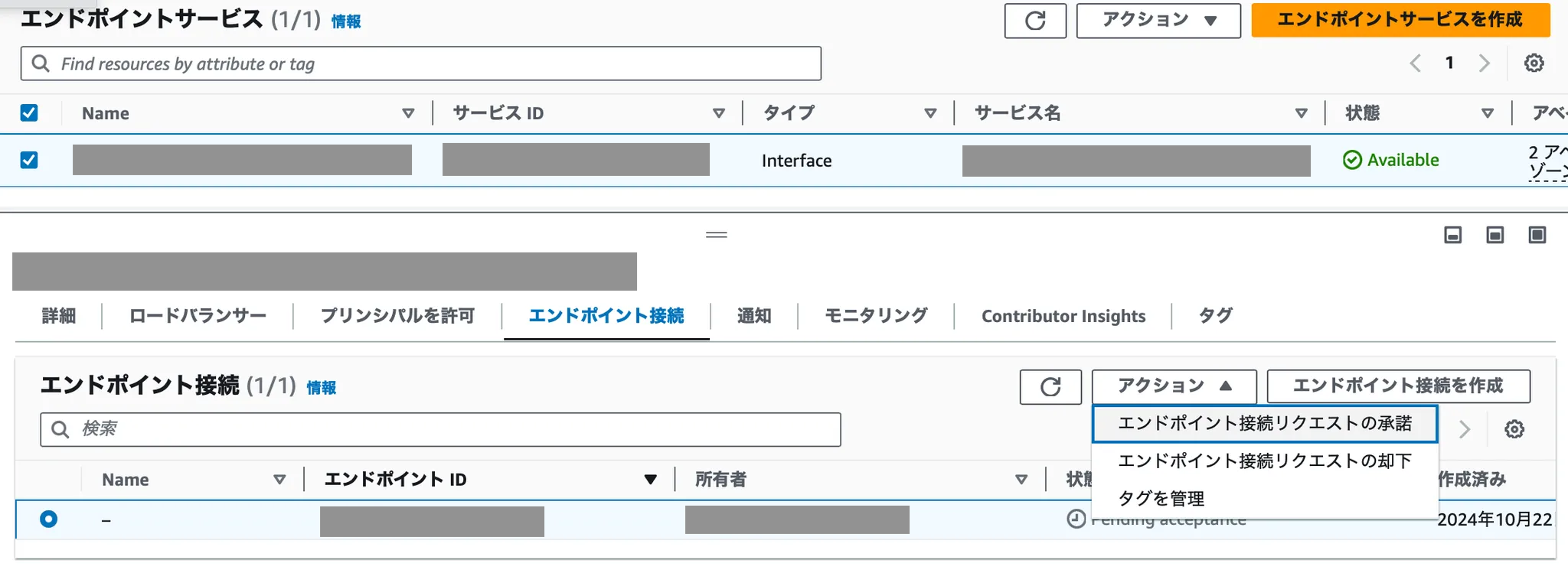
Task: Sort connections by エンドポイント ID column
Action: click(650, 480)
